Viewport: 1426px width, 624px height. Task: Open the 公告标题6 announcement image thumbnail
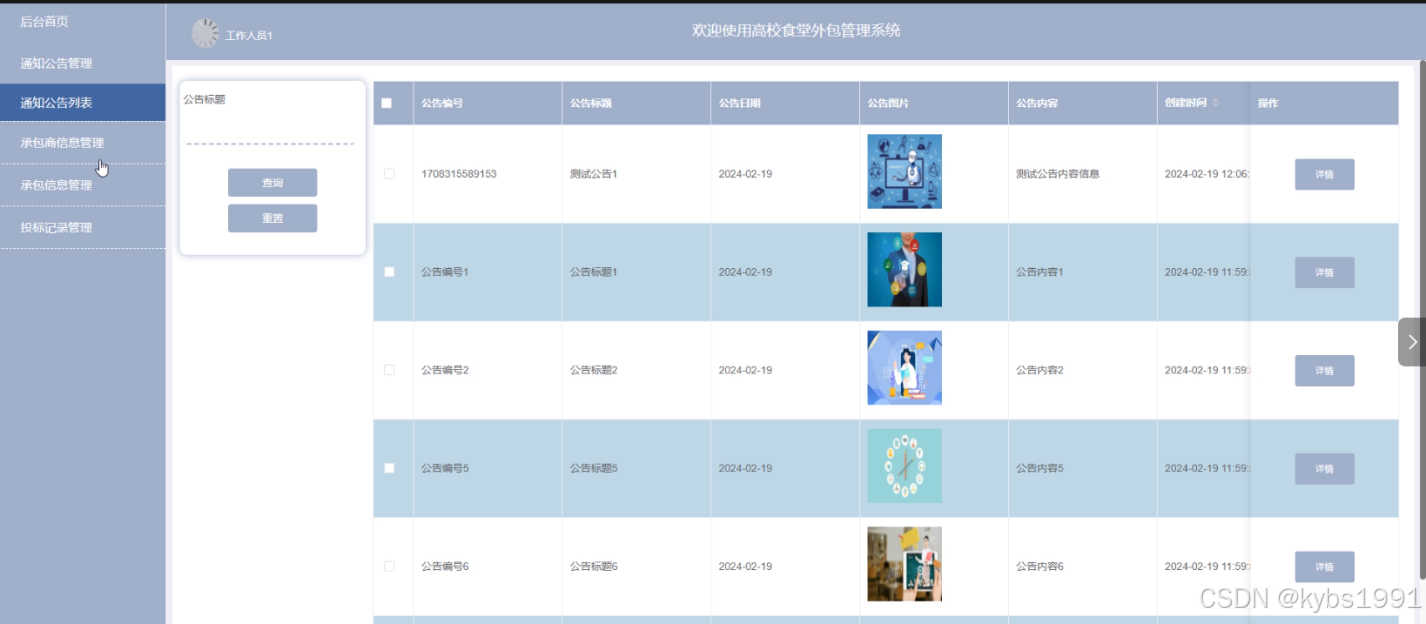click(x=904, y=563)
